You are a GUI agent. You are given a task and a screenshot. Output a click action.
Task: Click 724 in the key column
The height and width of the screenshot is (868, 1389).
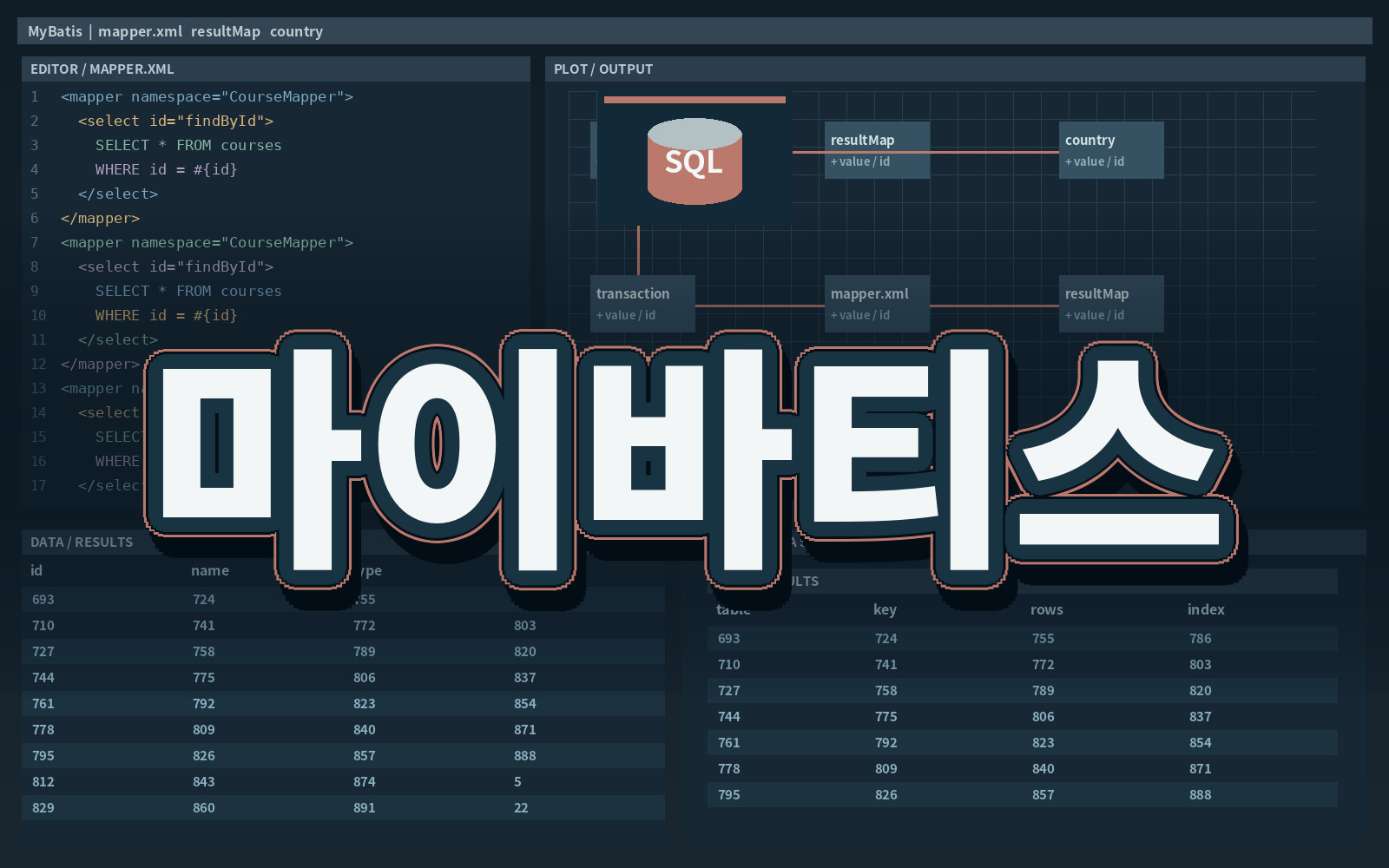886,638
